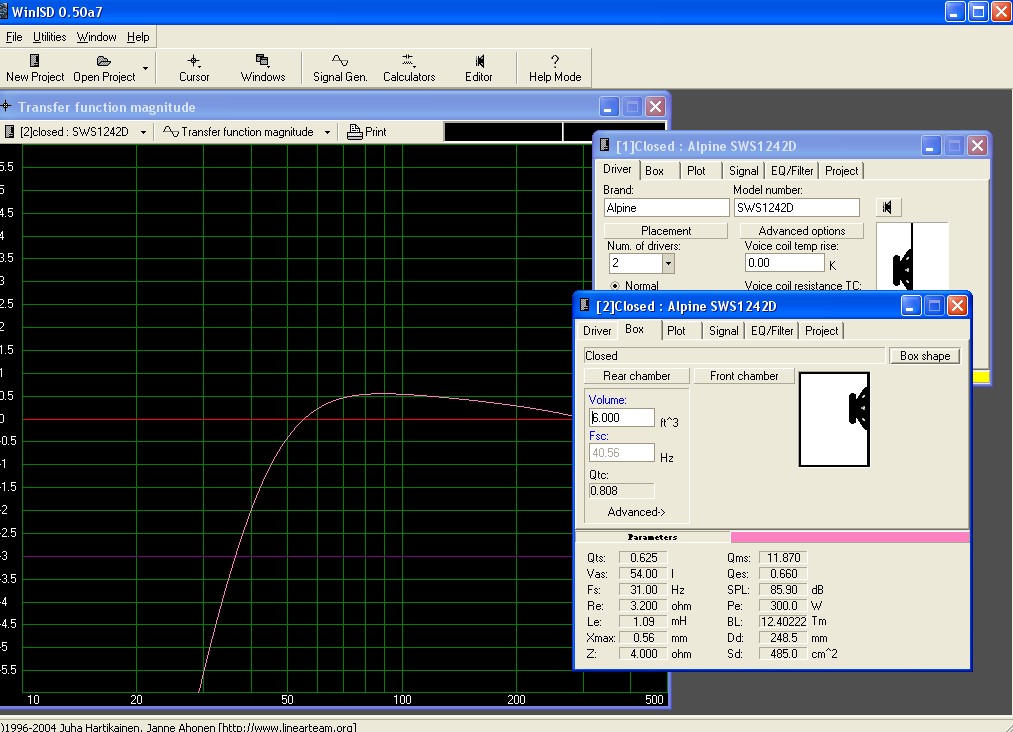The height and width of the screenshot is (732, 1013).
Task: Expand the Transfer function magnitude plot dropdown
Action: point(328,132)
